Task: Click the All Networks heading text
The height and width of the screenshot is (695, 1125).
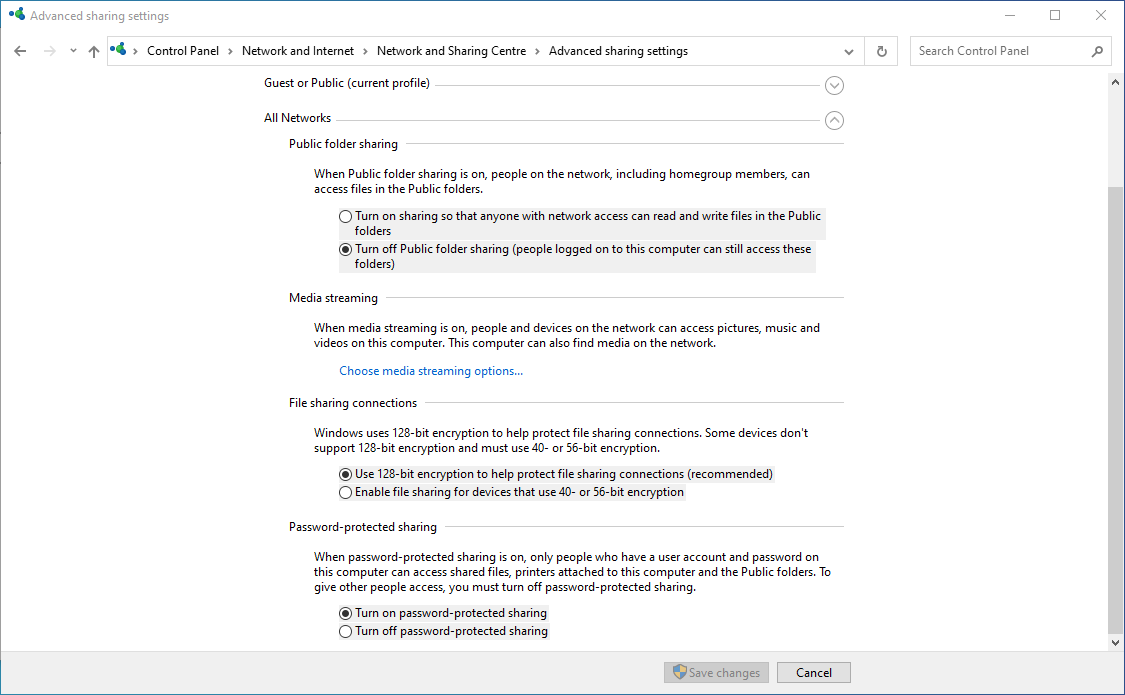Action: [297, 118]
